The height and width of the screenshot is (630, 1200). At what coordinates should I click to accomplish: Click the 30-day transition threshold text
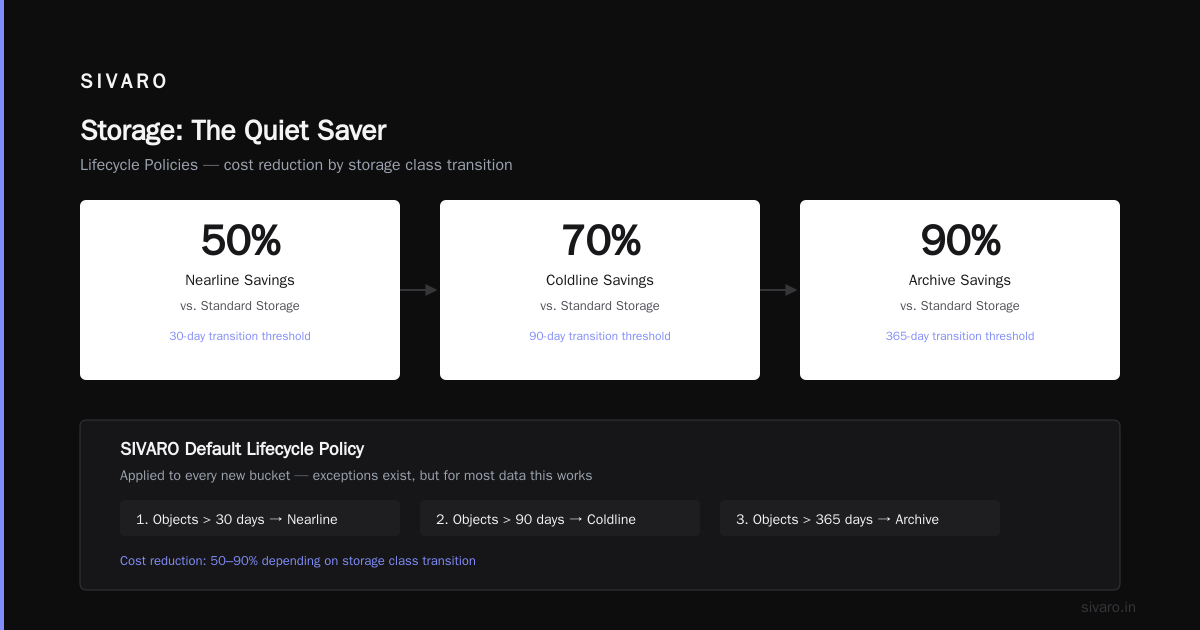240,336
